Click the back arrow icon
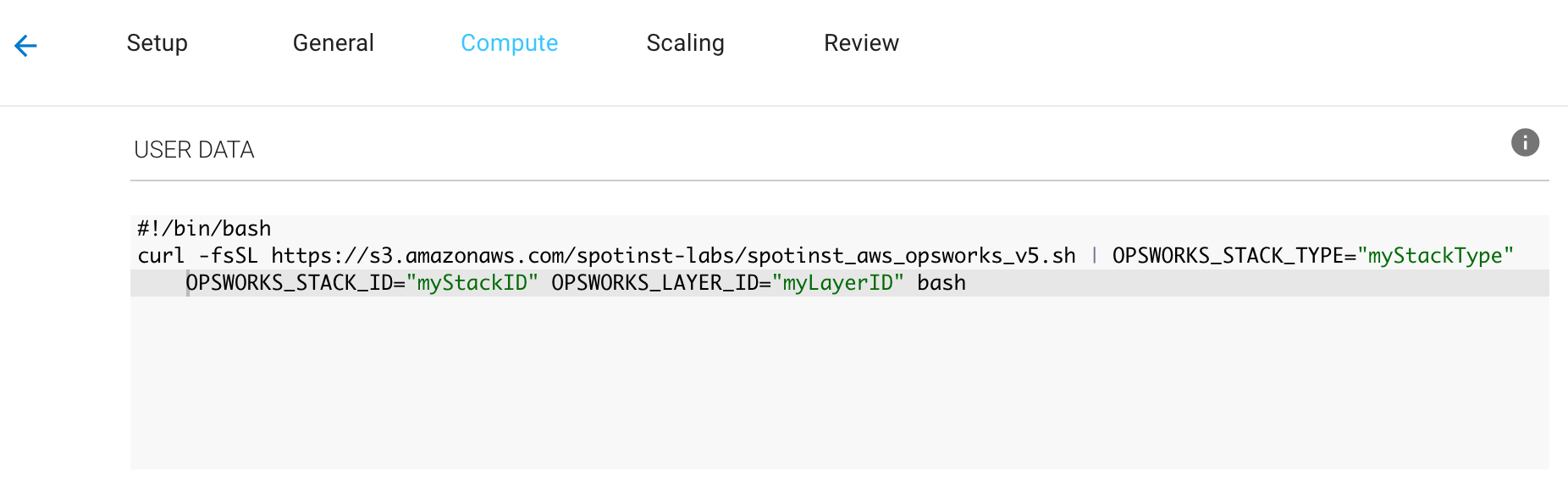Viewport: 1568px width, 483px height. (x=26, y=45)
